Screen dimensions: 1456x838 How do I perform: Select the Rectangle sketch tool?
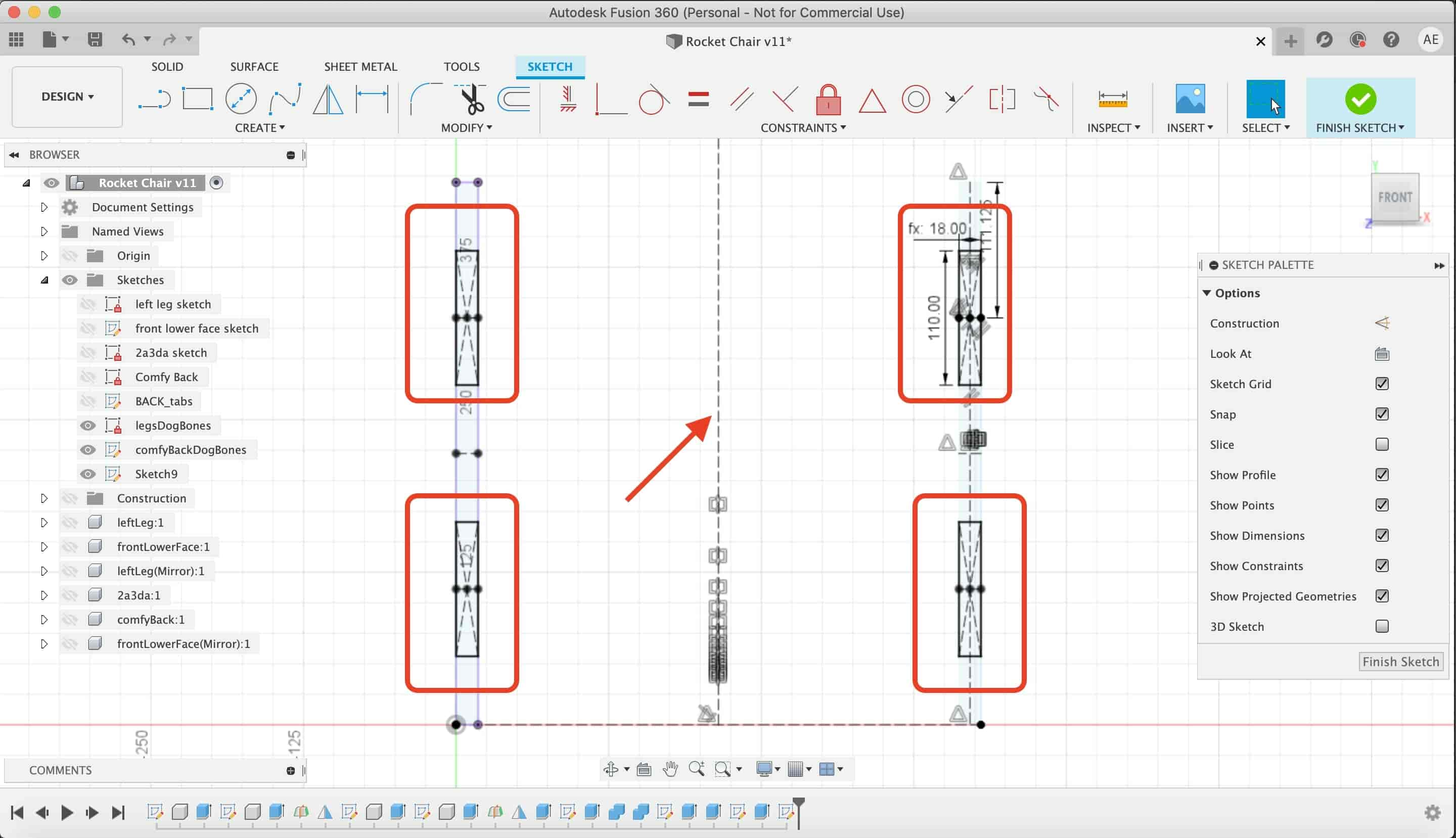198,99
